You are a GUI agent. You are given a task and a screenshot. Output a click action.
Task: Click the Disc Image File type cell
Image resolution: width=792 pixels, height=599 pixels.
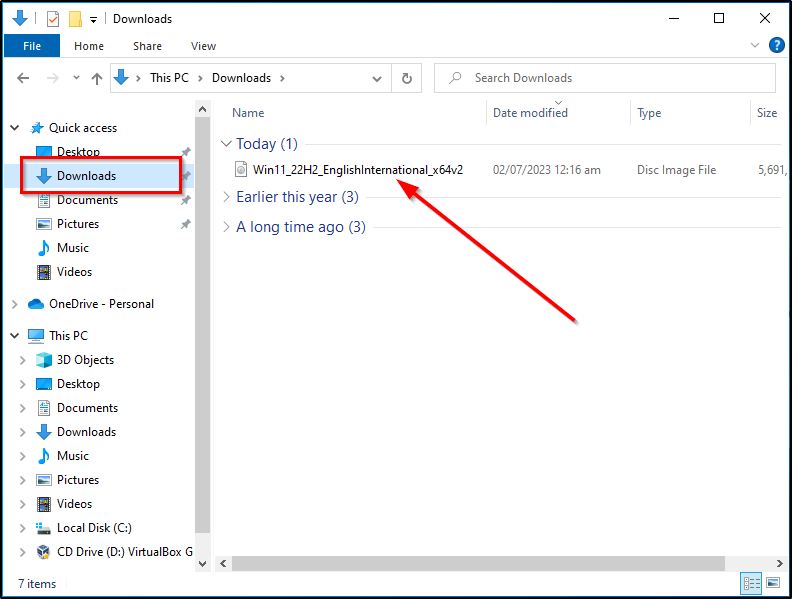point(676,170)
